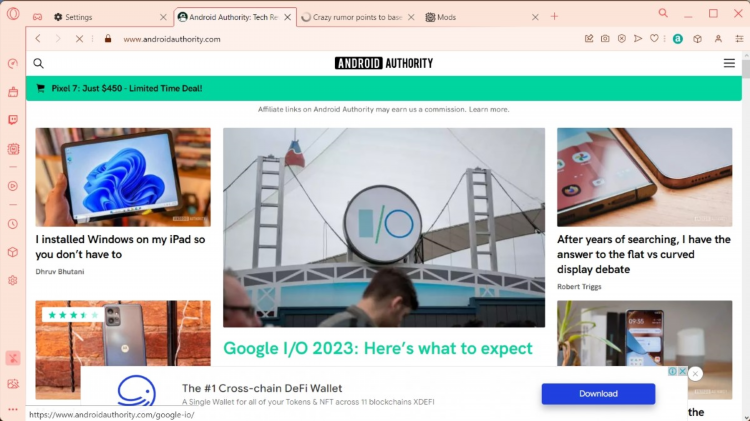Click the Android Authority logo
This screenshot has height=421, width=750.
384,63
